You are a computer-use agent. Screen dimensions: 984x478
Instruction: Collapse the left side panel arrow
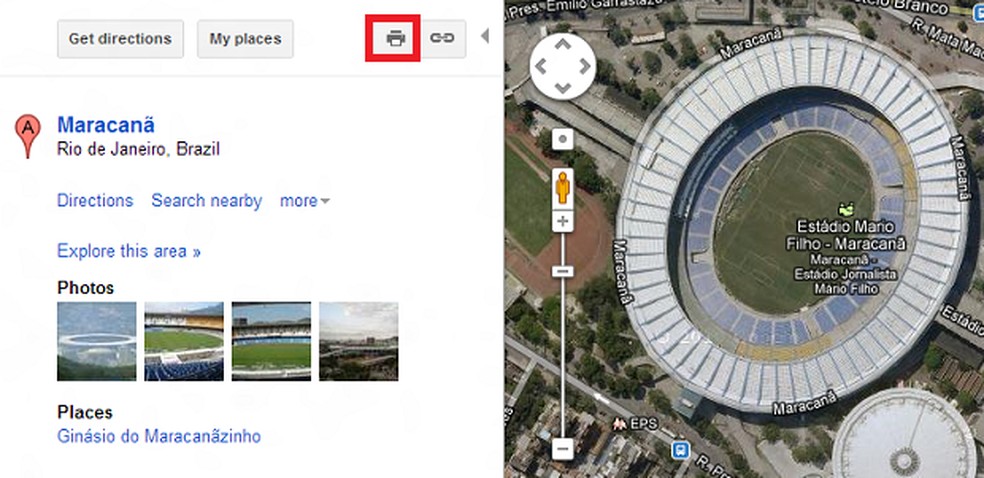pyautogui.click(x=486, y=38)
